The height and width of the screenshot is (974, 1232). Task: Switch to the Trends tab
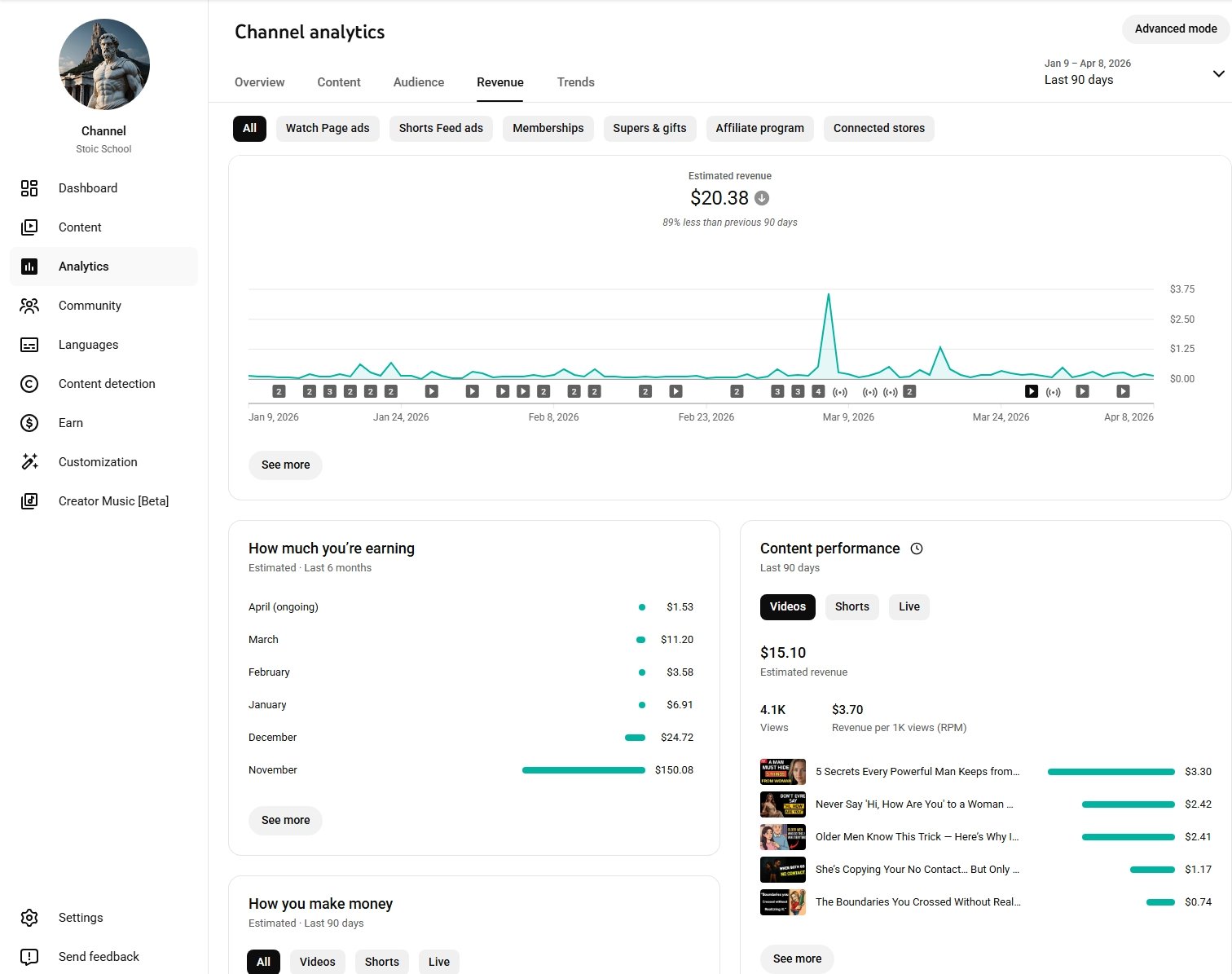pos(575,82)
